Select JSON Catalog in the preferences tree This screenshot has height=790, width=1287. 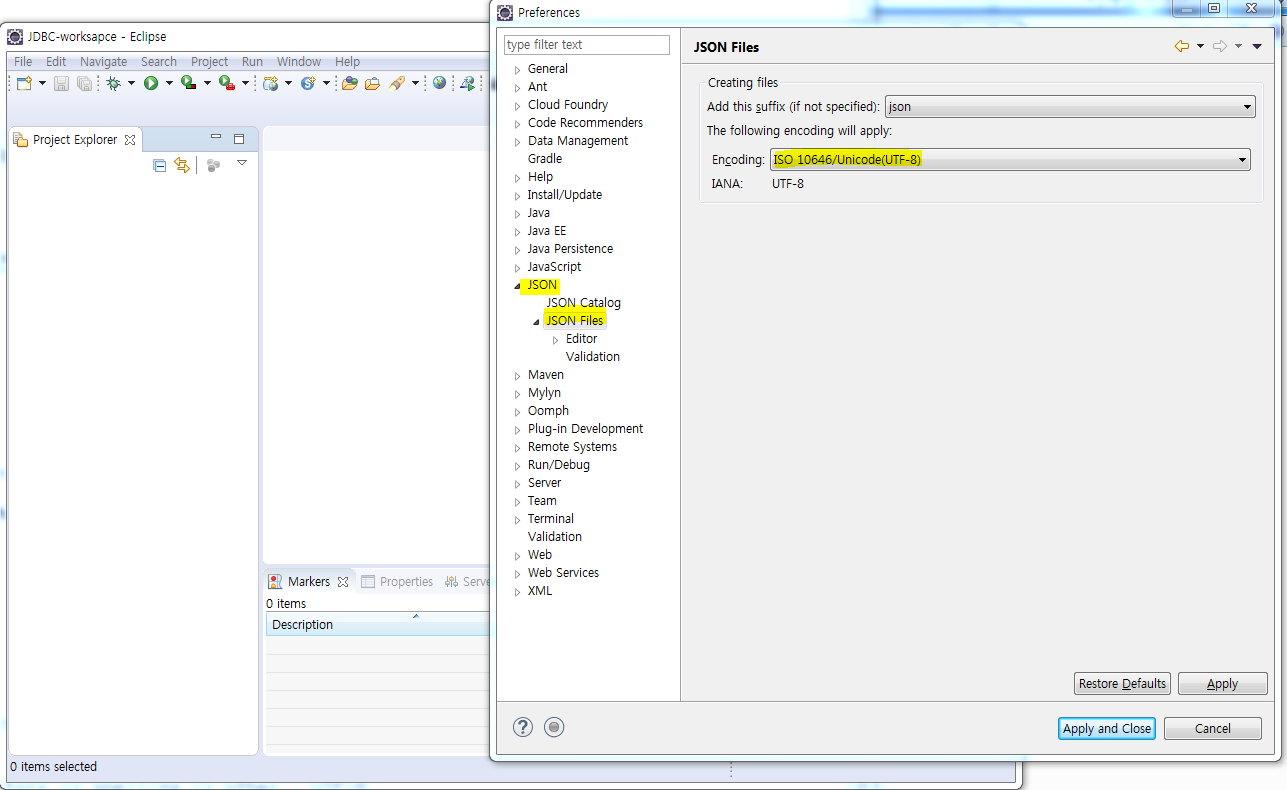[583, 303]
